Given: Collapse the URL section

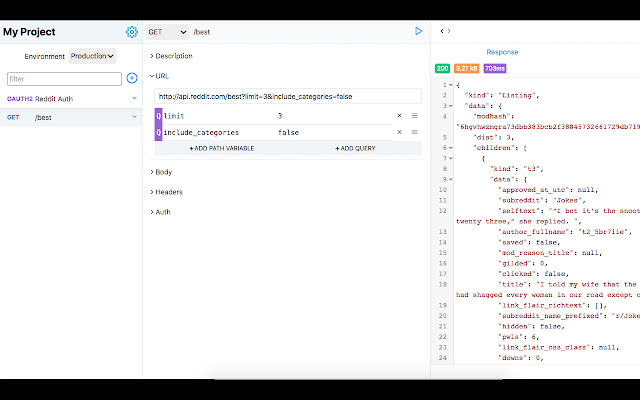Looking at the screenshot, I should [x=160, y=75].
